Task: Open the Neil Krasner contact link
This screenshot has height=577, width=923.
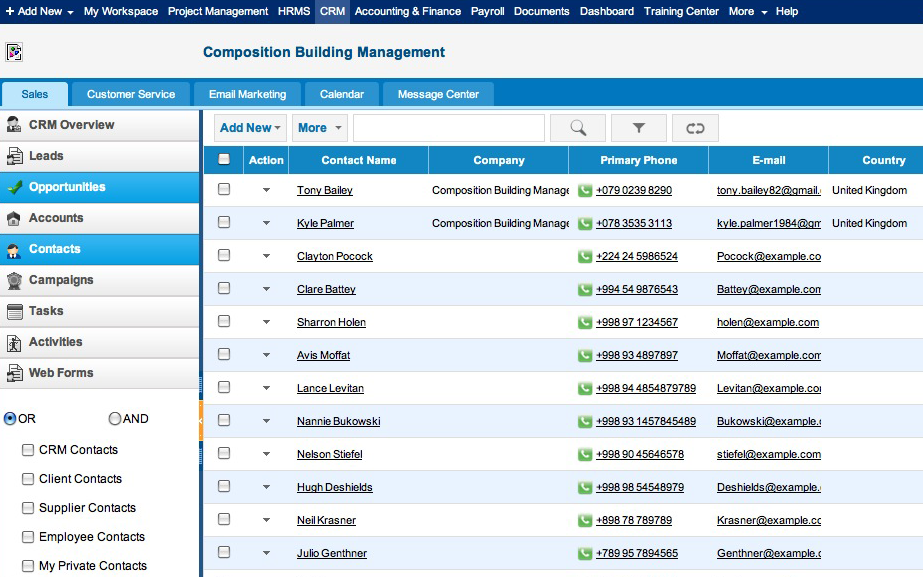Action: [x=326, y=520]
